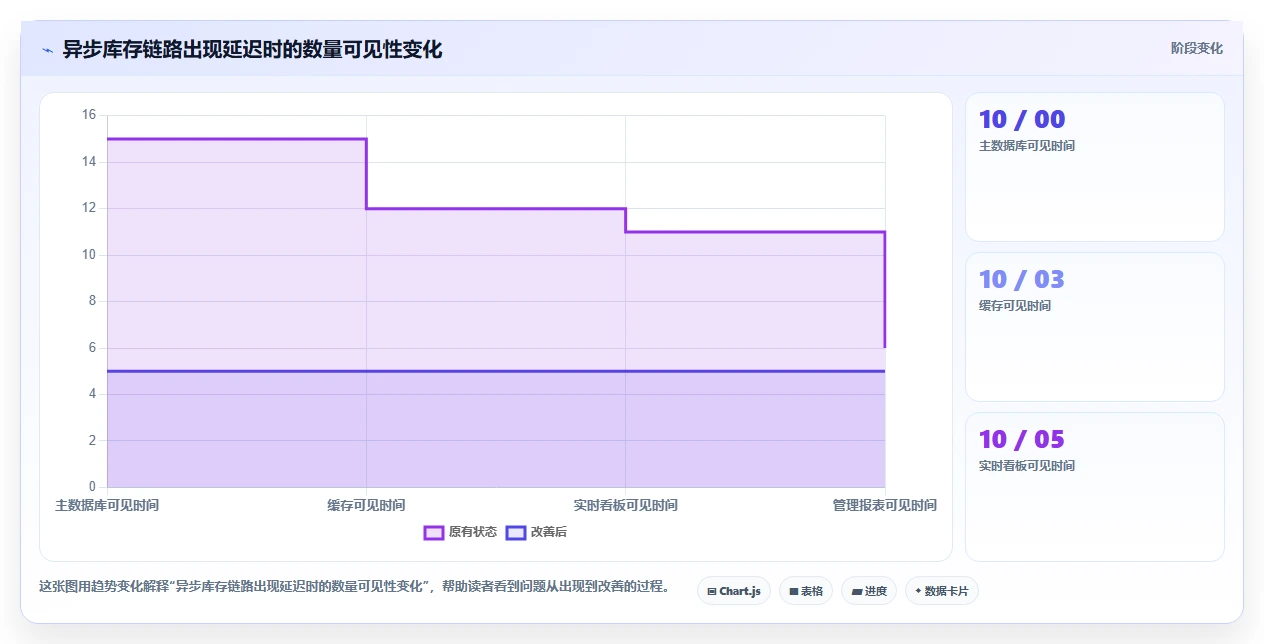Click the y-axis value 16

tap(88, 115)
